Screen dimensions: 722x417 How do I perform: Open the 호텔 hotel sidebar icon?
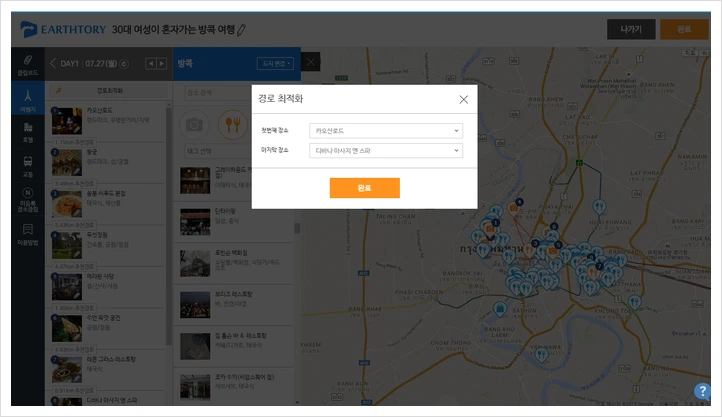tap(28, 132)
